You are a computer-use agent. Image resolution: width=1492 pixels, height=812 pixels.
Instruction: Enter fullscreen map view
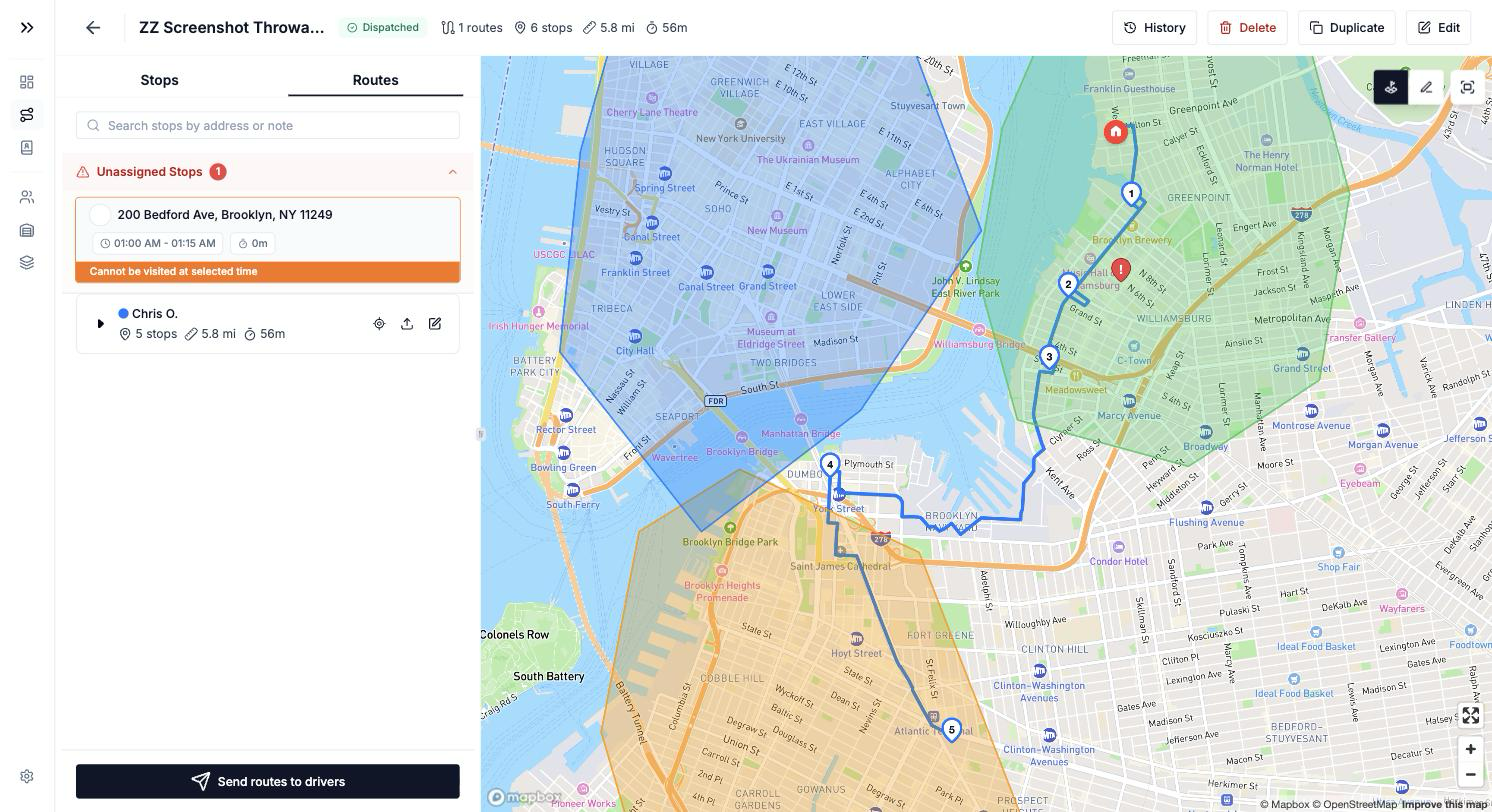[1470, 715]
